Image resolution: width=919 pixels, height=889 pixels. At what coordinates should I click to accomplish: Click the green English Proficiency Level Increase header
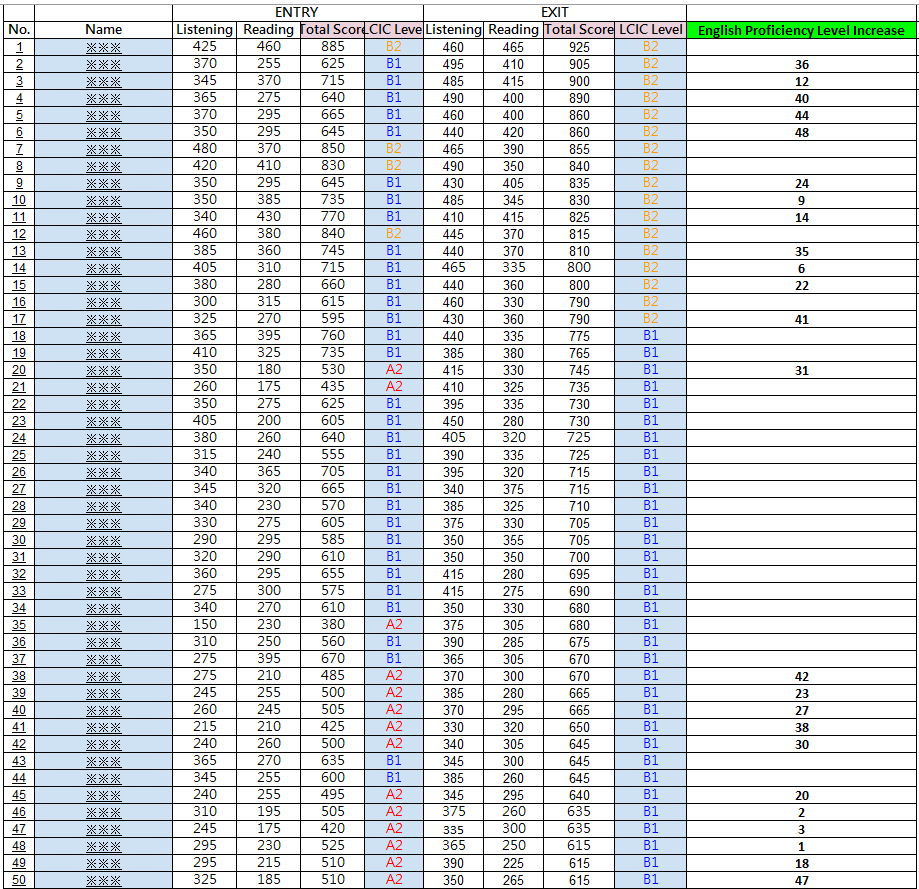tap(801, 30)
